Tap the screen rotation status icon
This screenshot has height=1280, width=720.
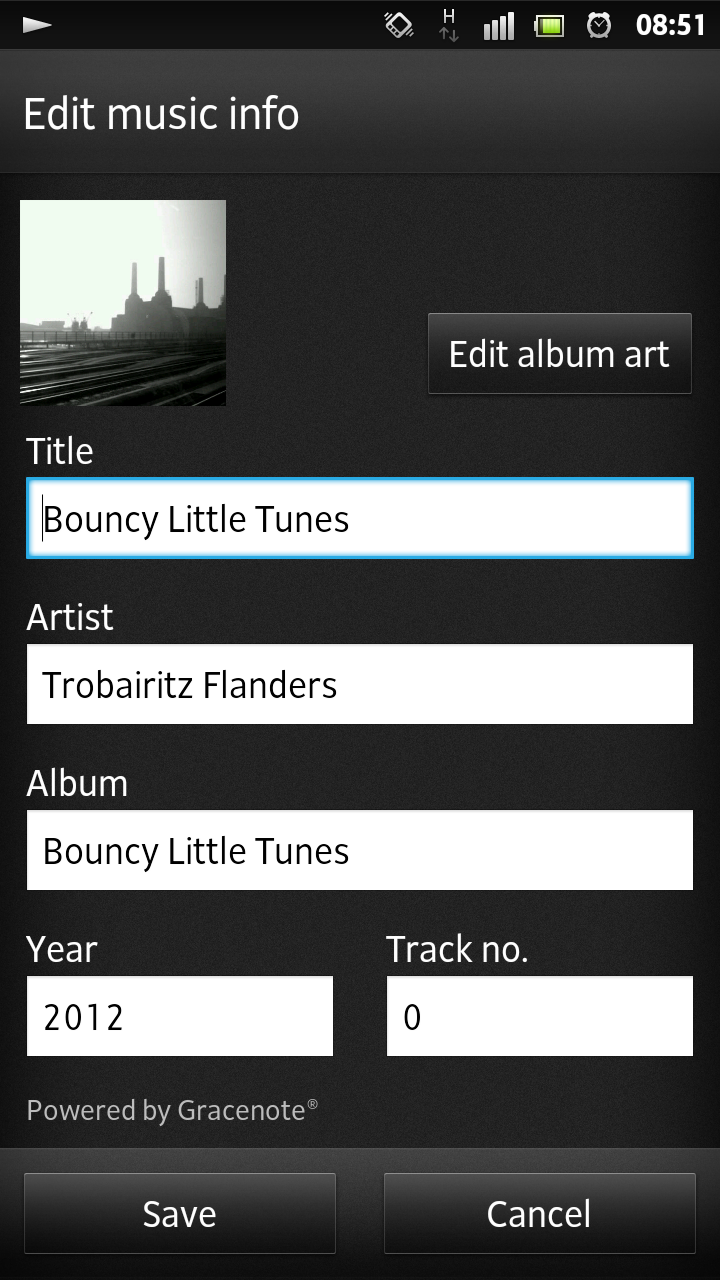399,25
